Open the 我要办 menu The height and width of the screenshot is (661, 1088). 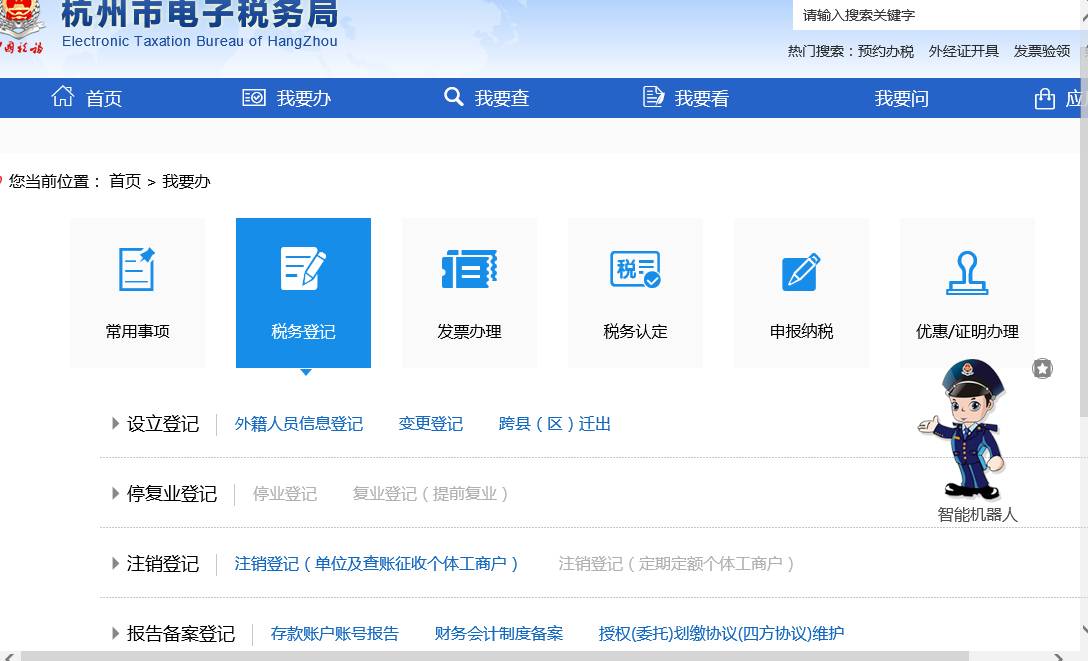coord(287,96)
